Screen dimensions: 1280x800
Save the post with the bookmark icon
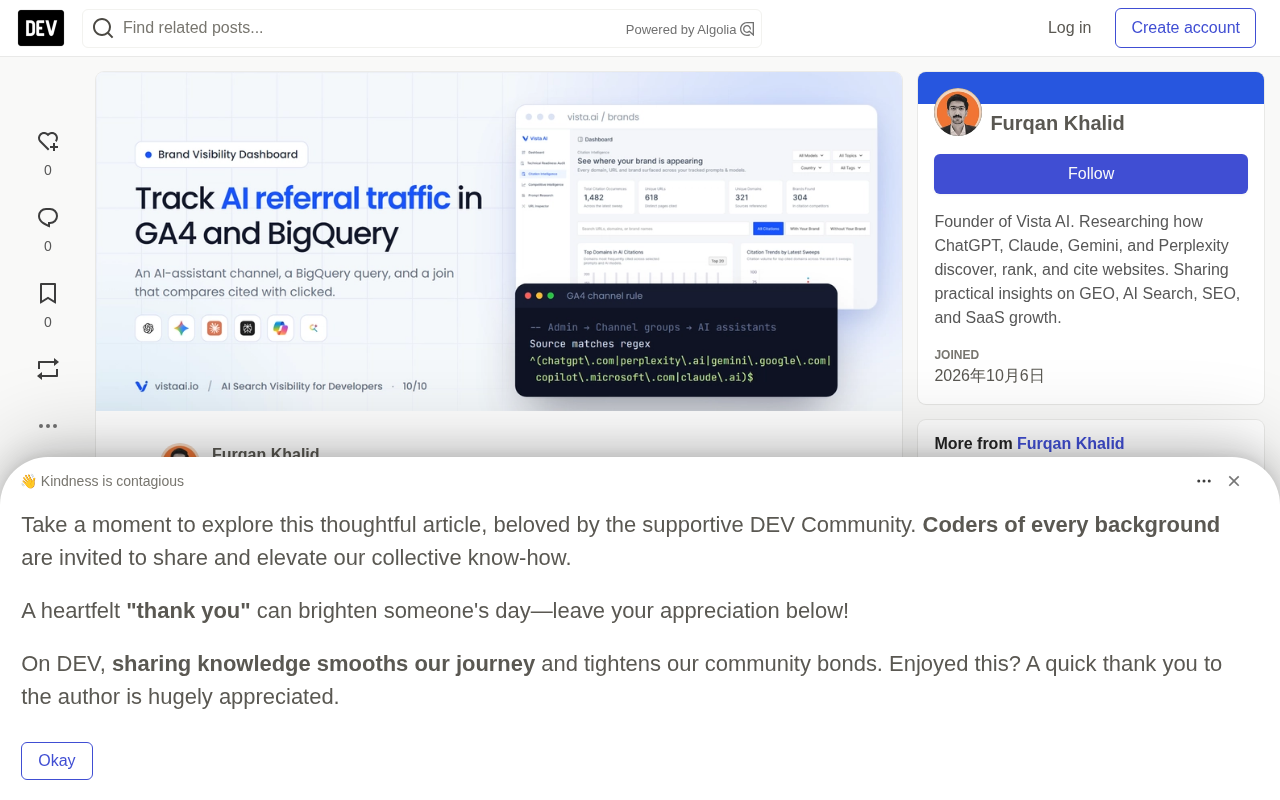pos(48,294)
